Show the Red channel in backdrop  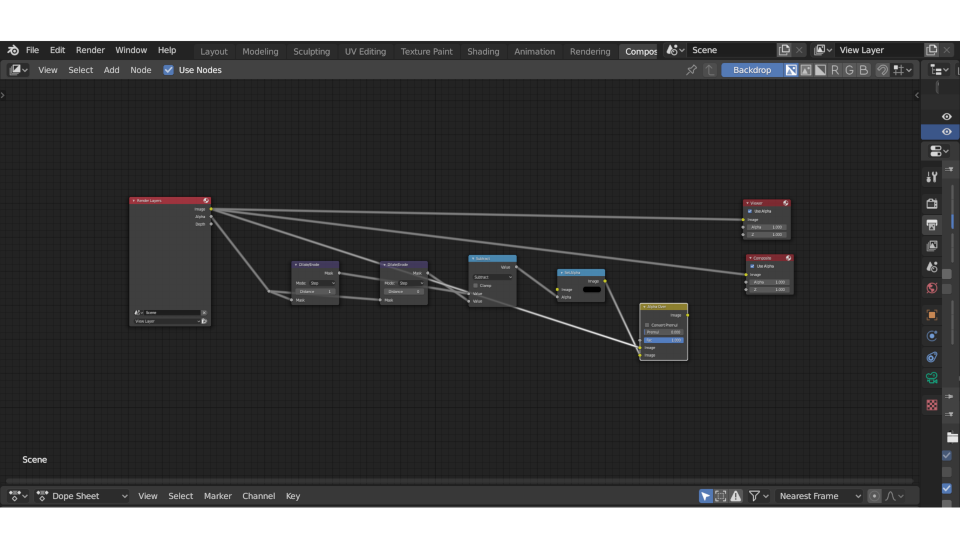click(835, 70)
